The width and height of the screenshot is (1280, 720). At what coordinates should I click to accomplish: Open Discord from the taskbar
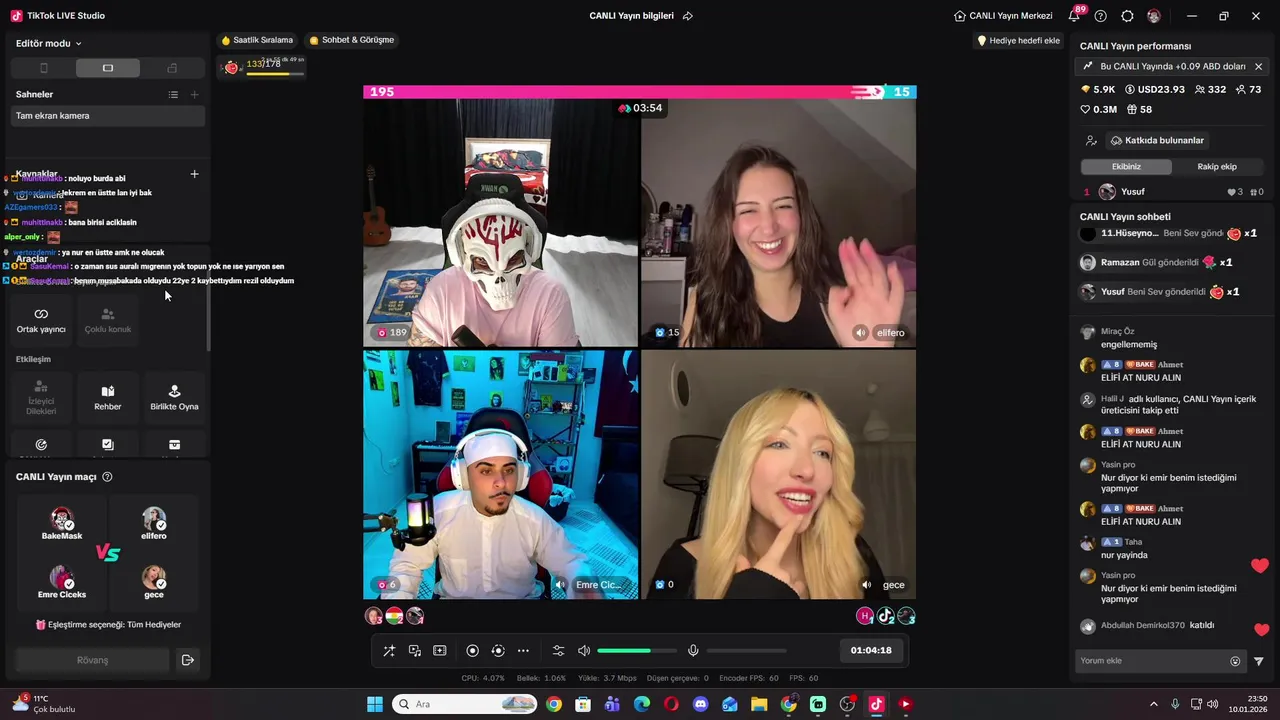point(700,704)
